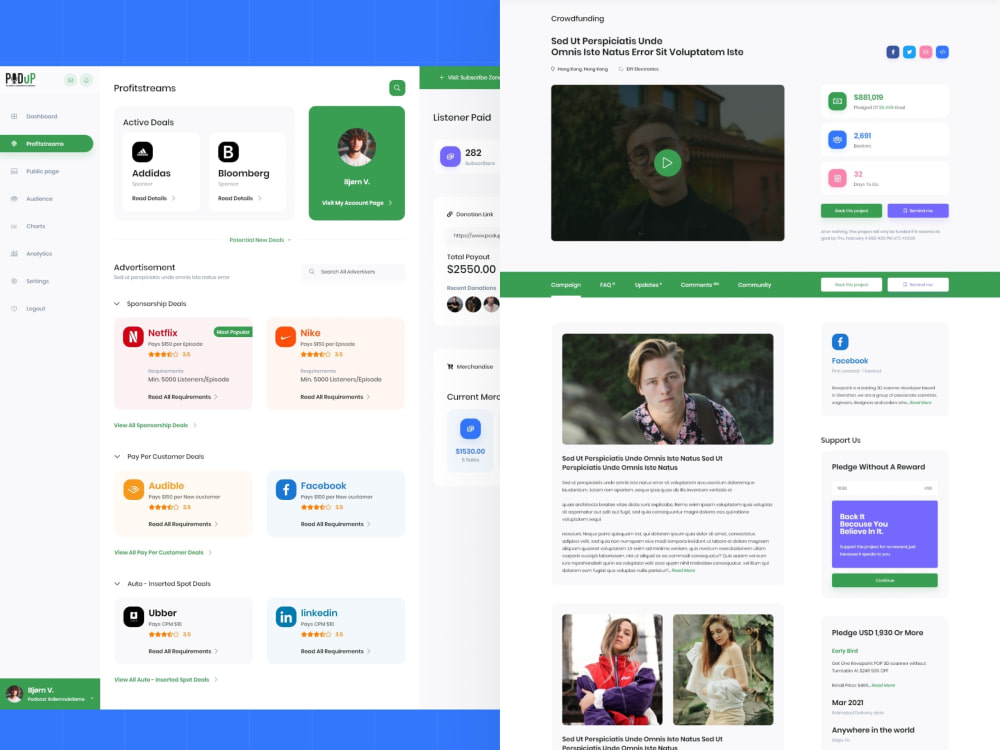Screen dimensions: 1000x750
Task: Click the purple subscribers icon next to 282
Action: coord(450,156)
